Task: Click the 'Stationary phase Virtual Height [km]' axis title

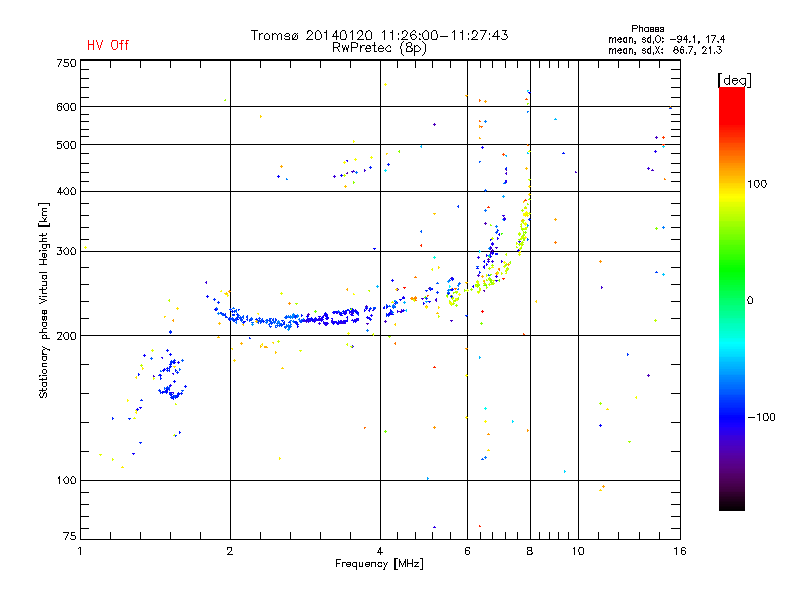Action: click(43, 301)
